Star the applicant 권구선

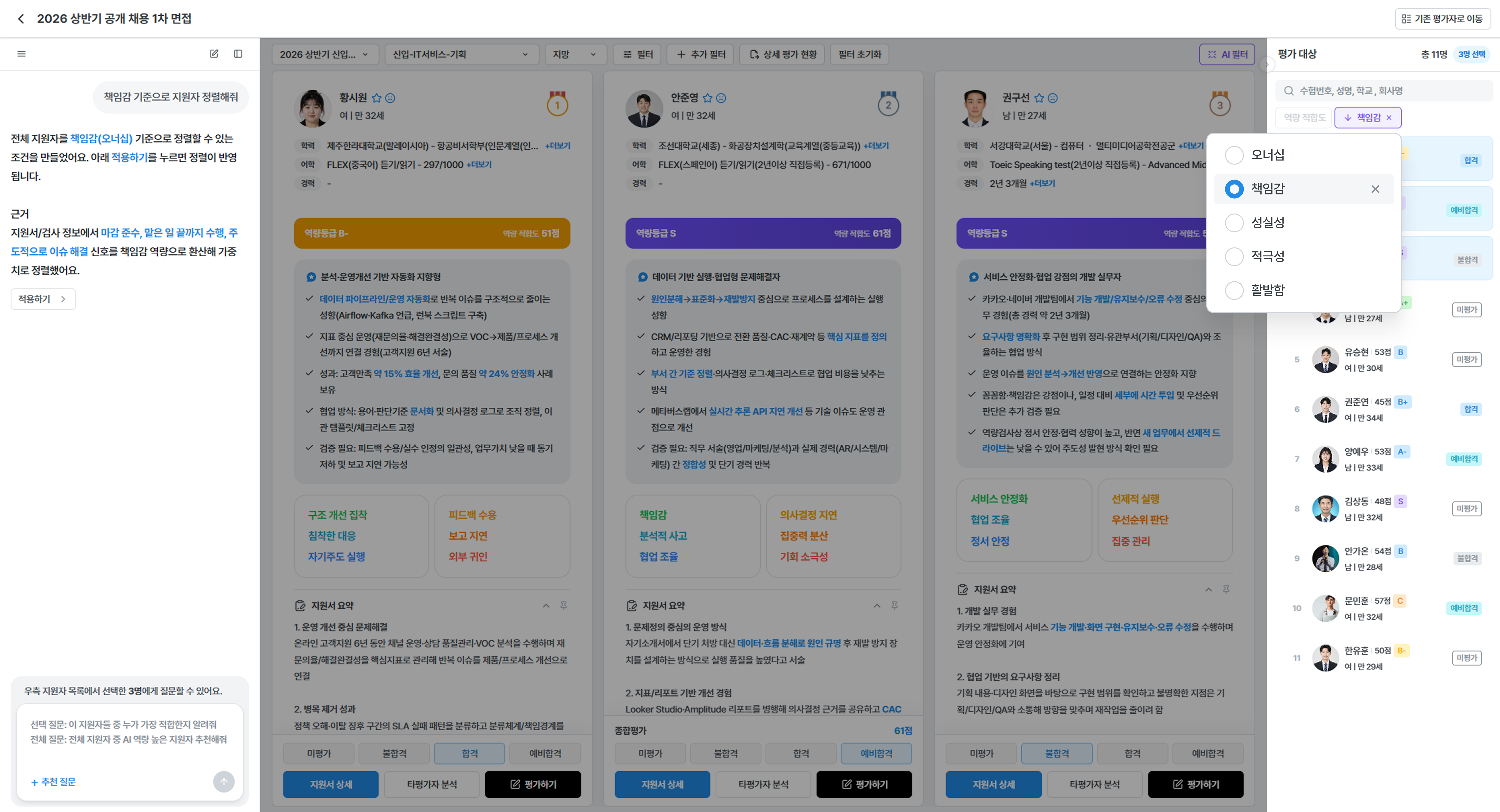pos(1039,98)
